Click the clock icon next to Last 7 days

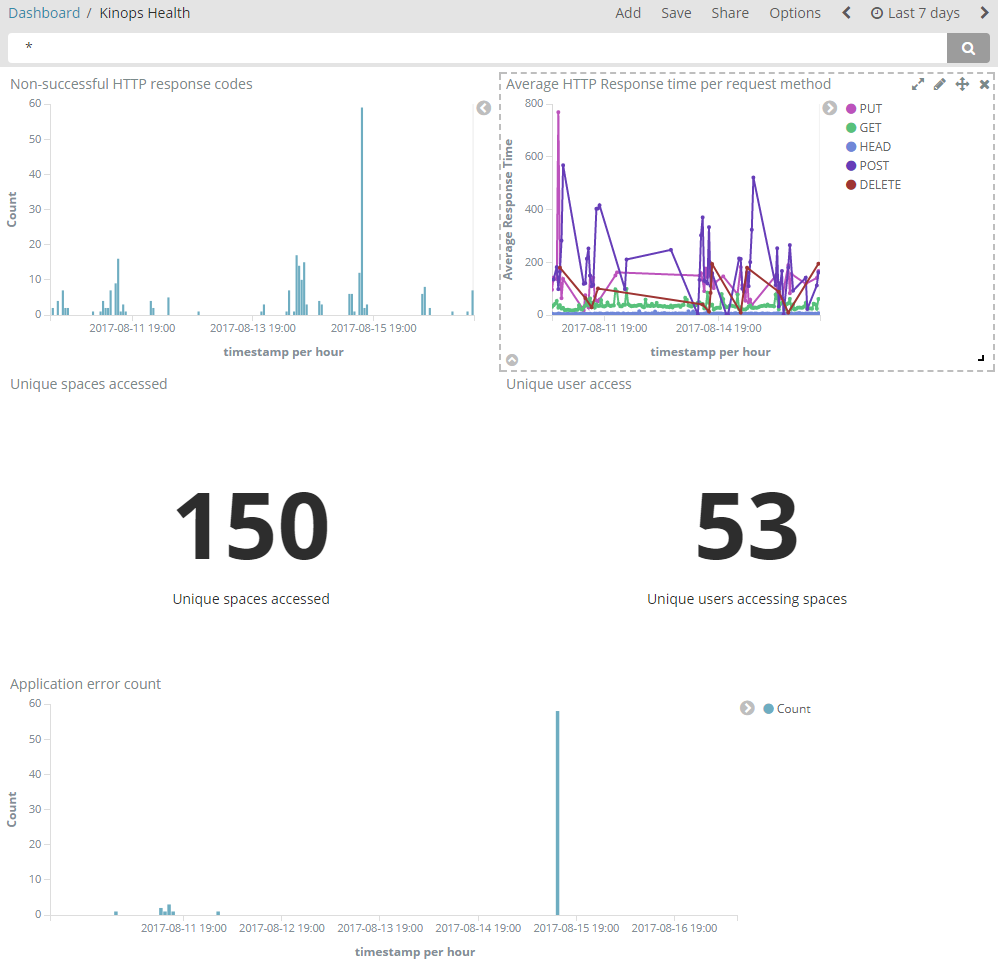coord(878,12)
